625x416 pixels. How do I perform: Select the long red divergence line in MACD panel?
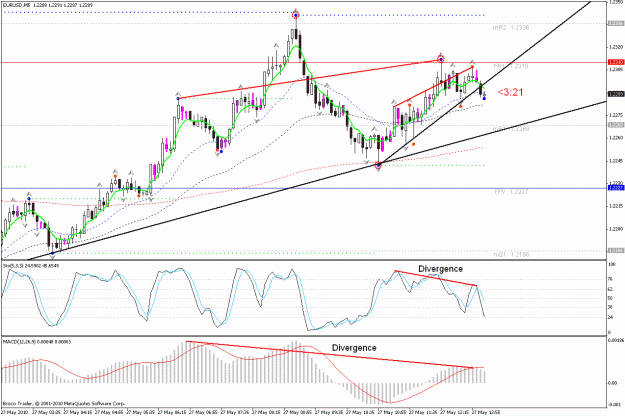click(x=329, y=355)
